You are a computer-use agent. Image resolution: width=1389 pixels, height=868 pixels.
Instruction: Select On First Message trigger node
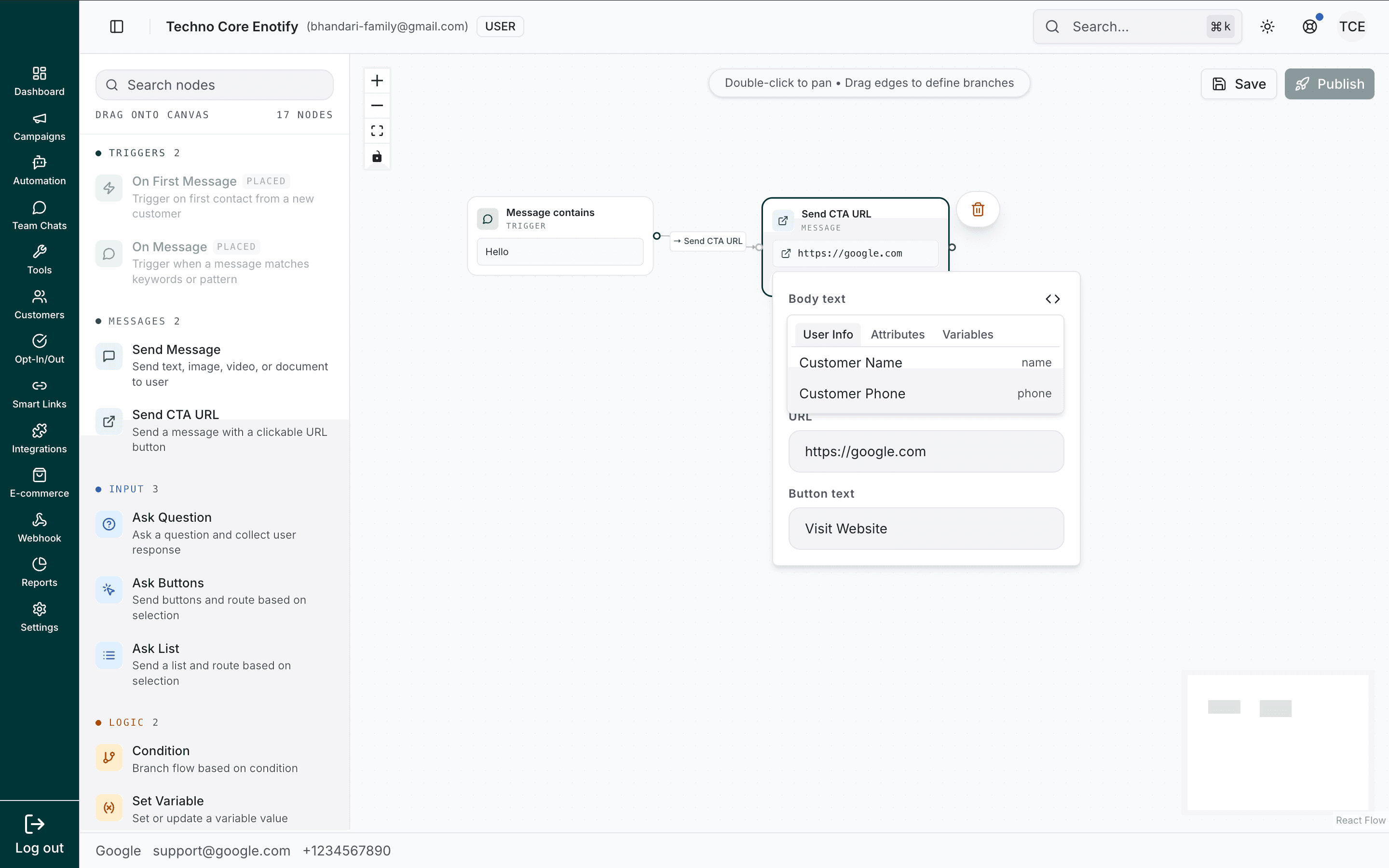tap(214, 197)
